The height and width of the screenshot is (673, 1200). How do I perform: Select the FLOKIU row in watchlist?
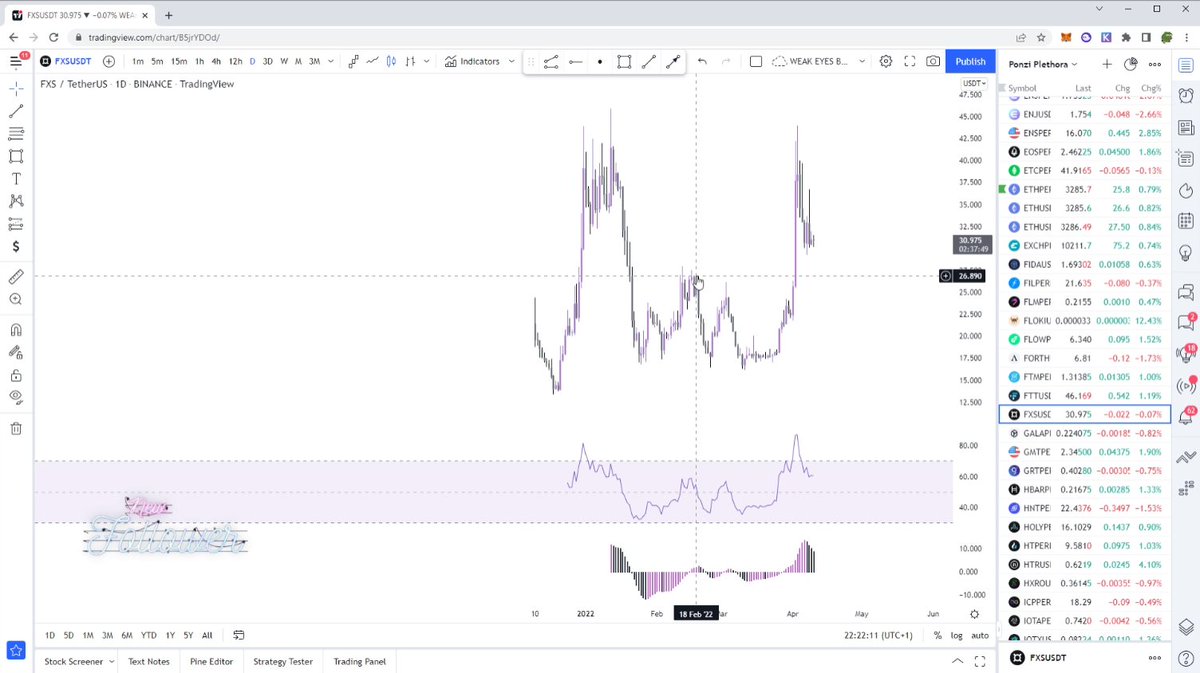click(1083, 321)
